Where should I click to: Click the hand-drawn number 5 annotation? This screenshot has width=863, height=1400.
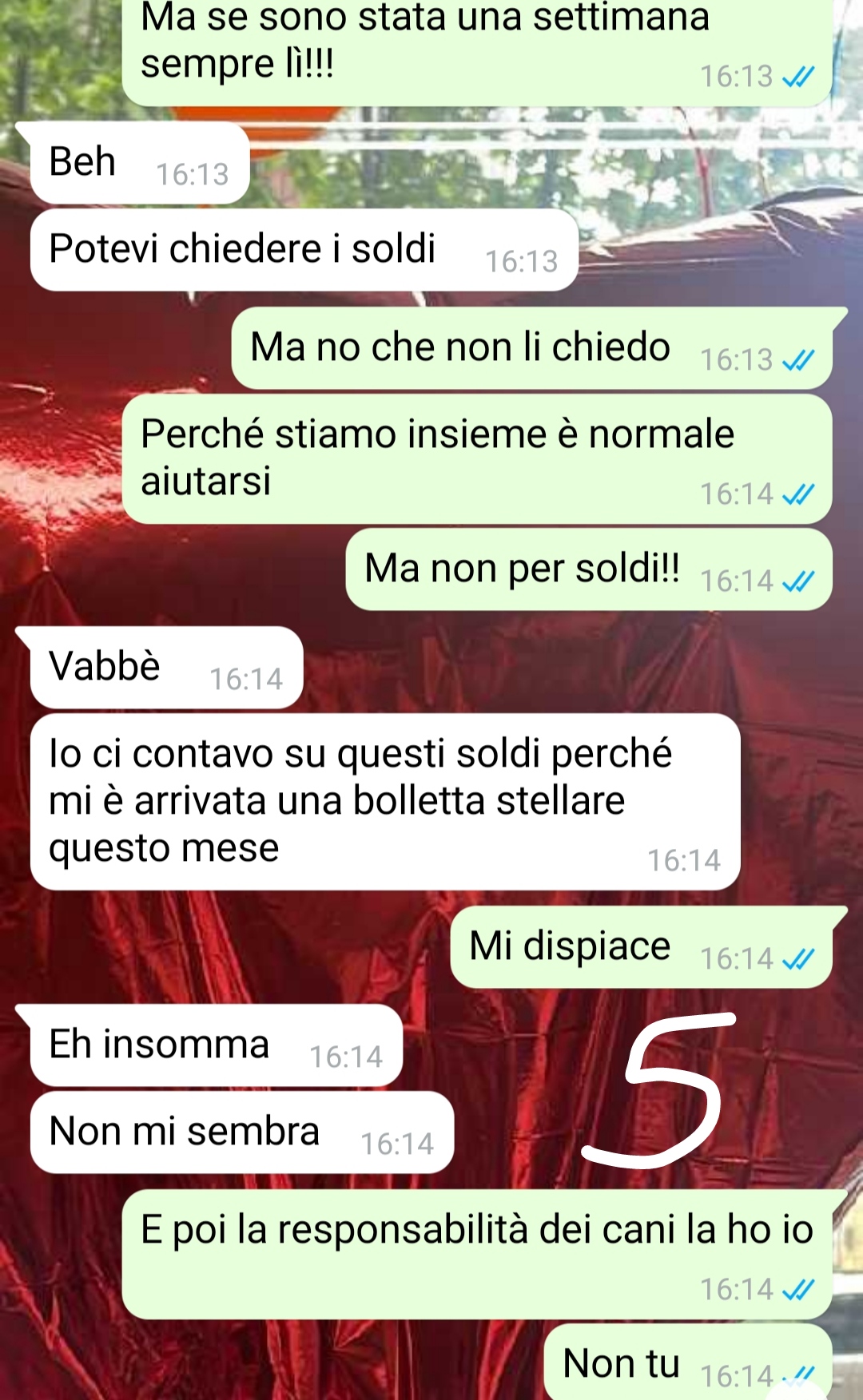point(658,1089)
